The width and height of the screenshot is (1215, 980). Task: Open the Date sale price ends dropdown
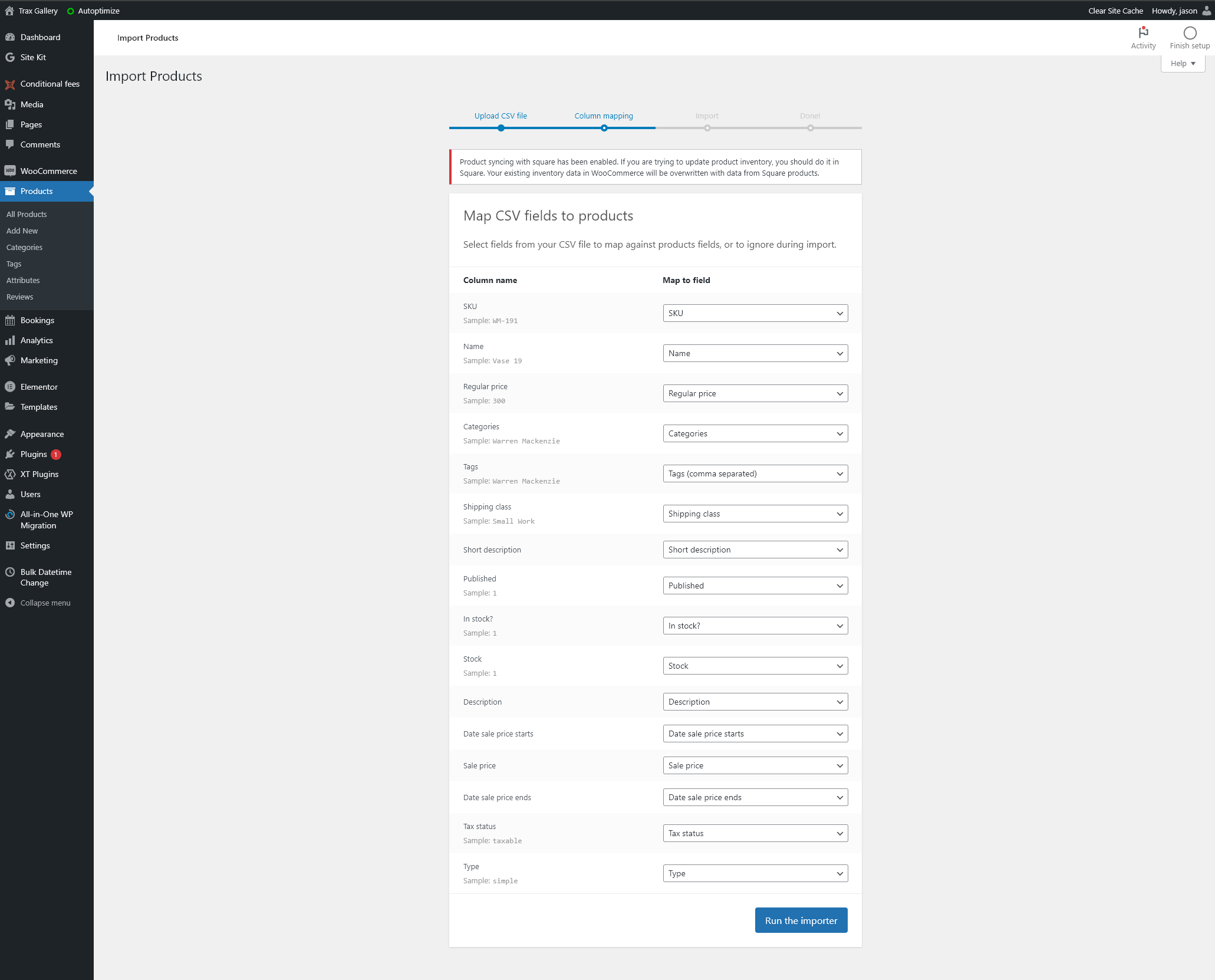point(755,797)
